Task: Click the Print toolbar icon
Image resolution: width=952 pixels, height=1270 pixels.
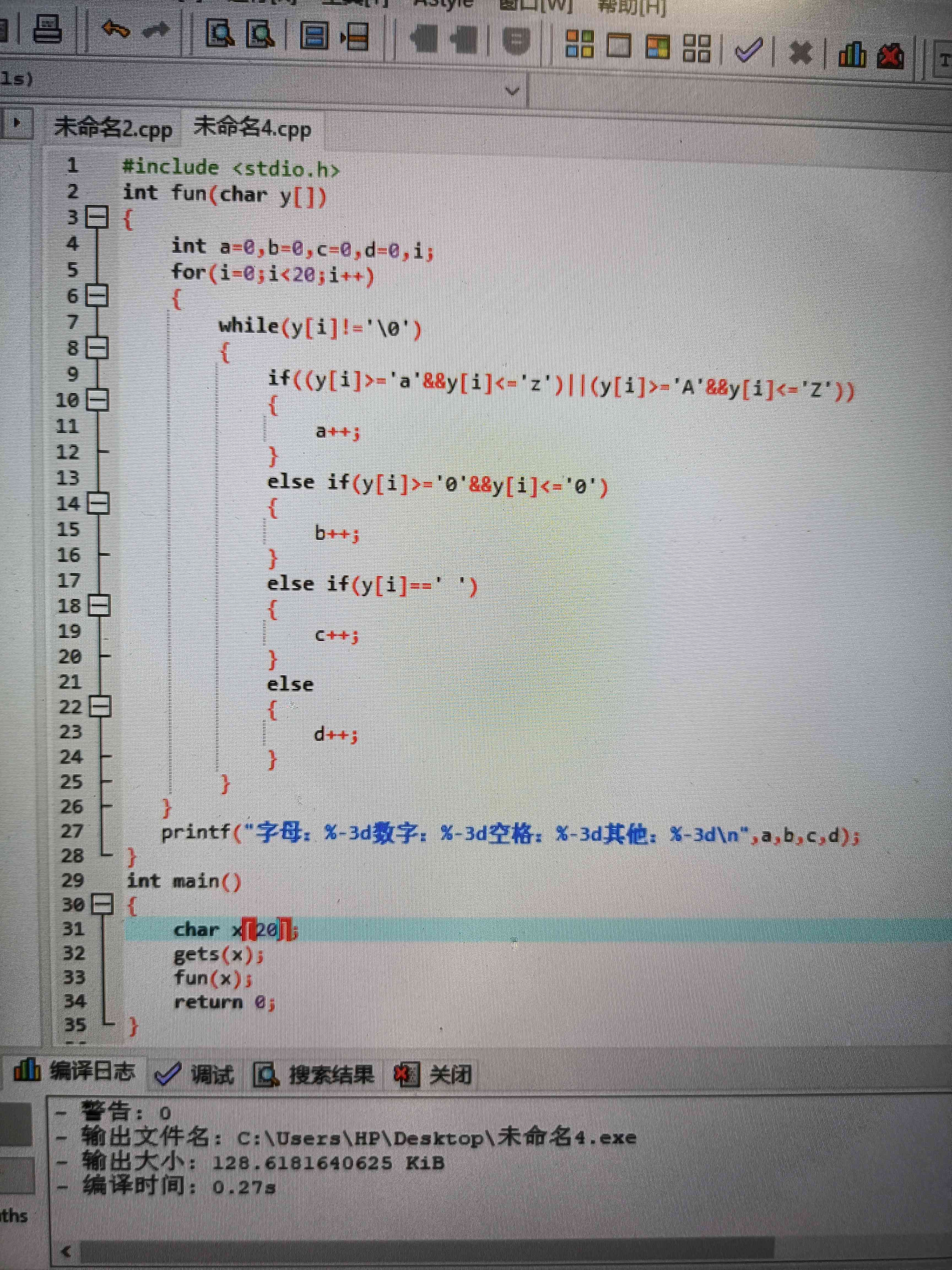Action: [47, 29]
